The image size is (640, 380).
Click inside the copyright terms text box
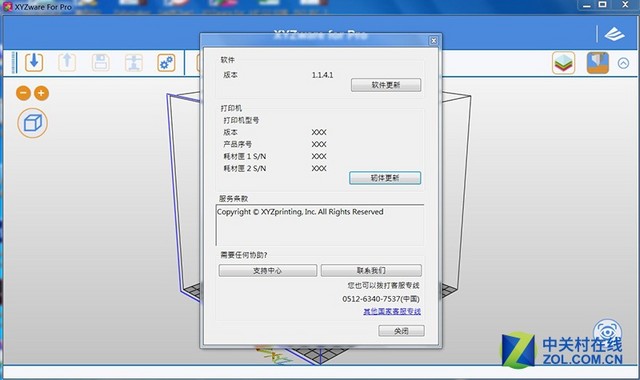(320, 225)
